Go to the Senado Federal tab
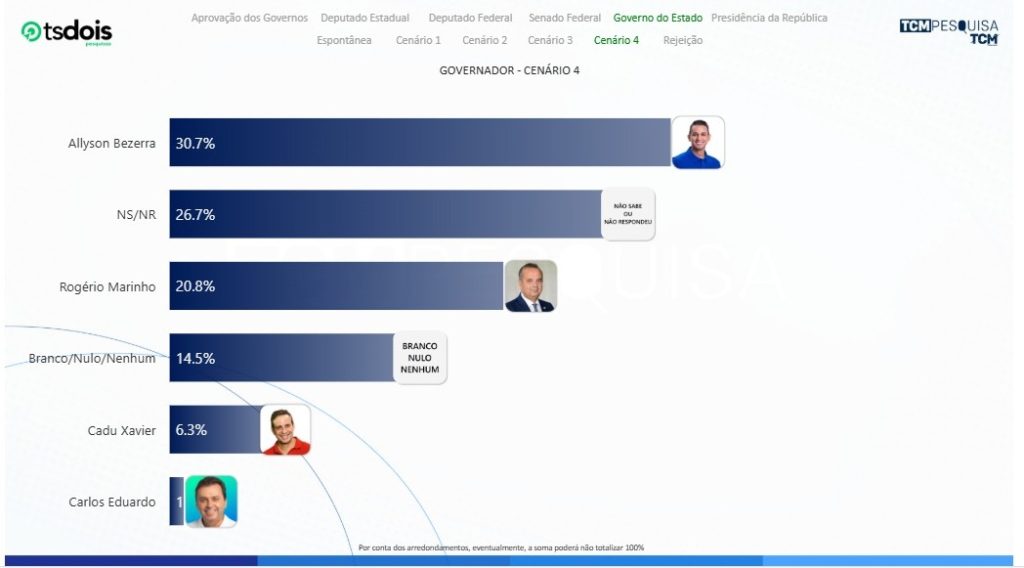The height and width of the screenshot is (568, 1024). [x=565, y=18]
